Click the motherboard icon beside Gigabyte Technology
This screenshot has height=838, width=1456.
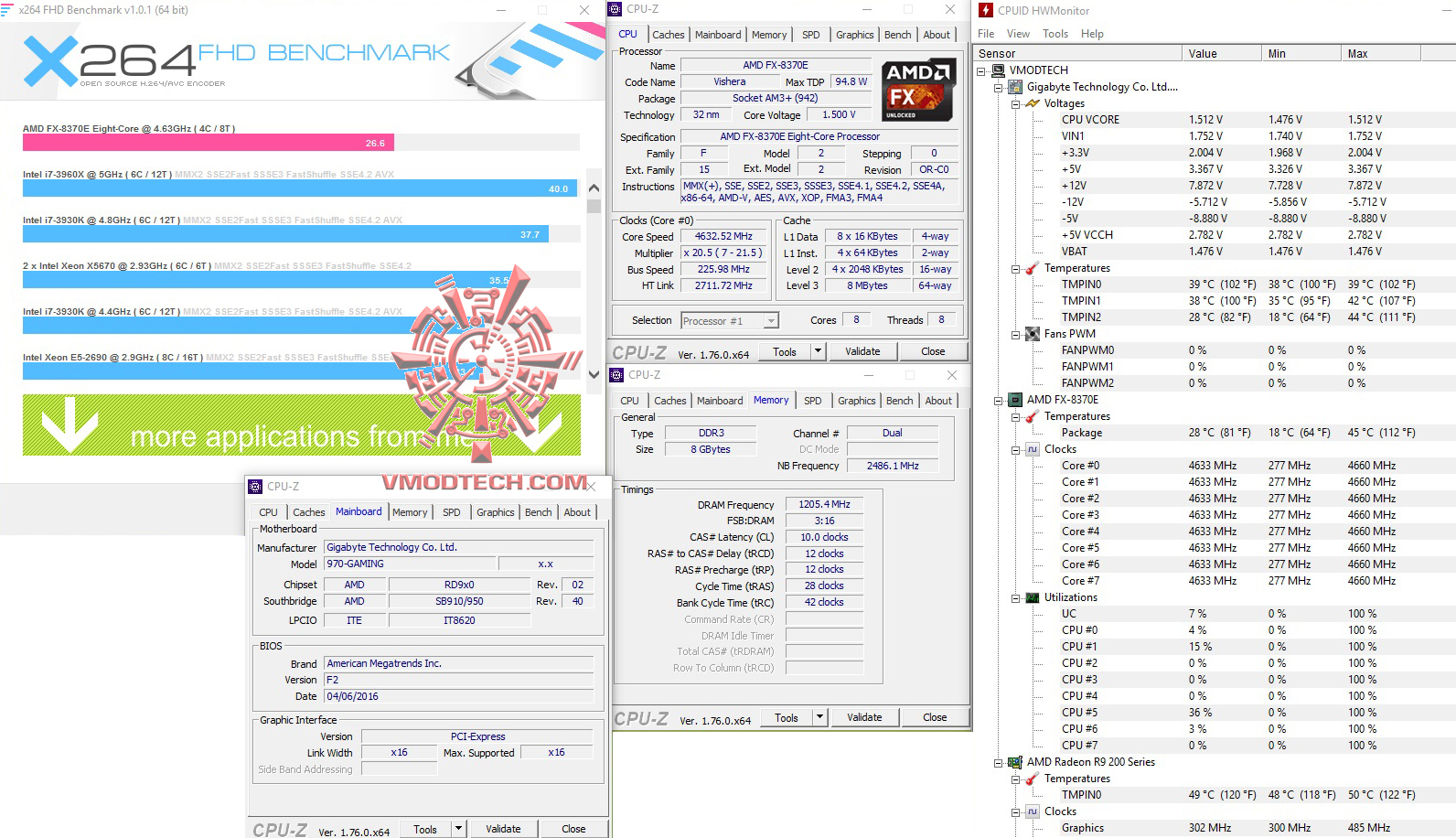click(1014, 87)
